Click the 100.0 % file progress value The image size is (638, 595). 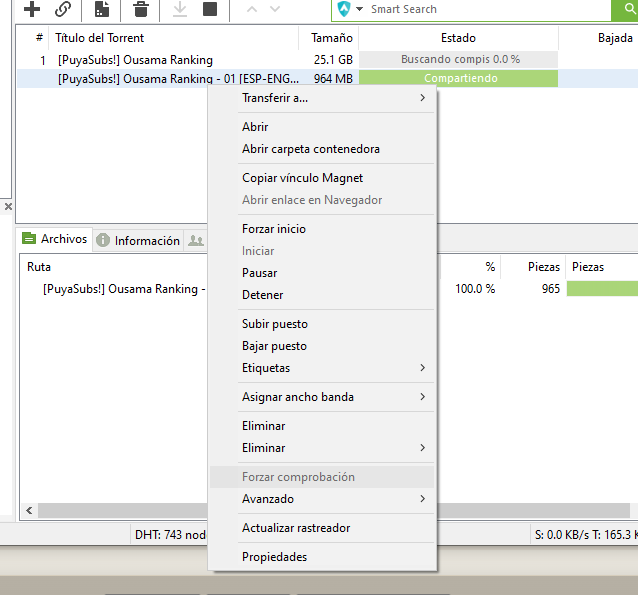475,289
